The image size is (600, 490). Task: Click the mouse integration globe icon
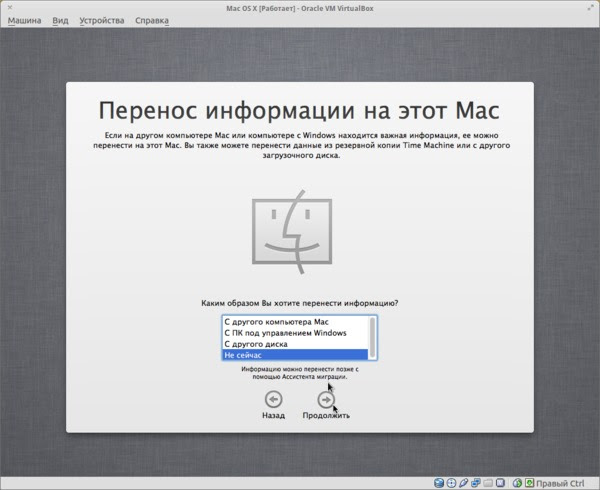pos(517,483)
